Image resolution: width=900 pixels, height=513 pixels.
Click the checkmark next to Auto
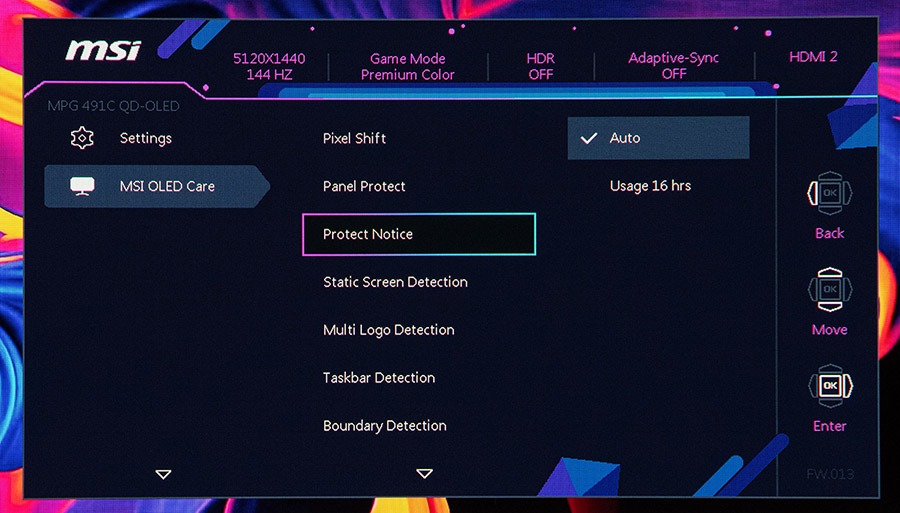point(589,138)
